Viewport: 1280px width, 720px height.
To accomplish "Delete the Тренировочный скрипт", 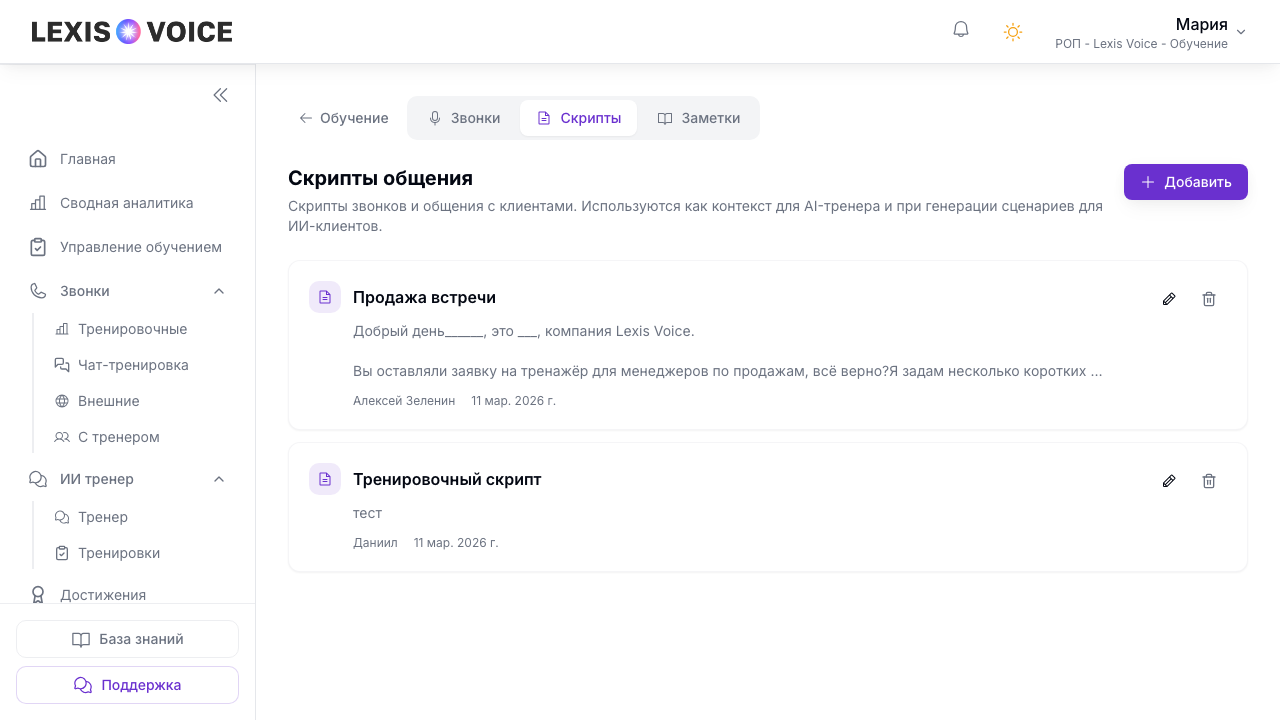I will (1209, 481).
